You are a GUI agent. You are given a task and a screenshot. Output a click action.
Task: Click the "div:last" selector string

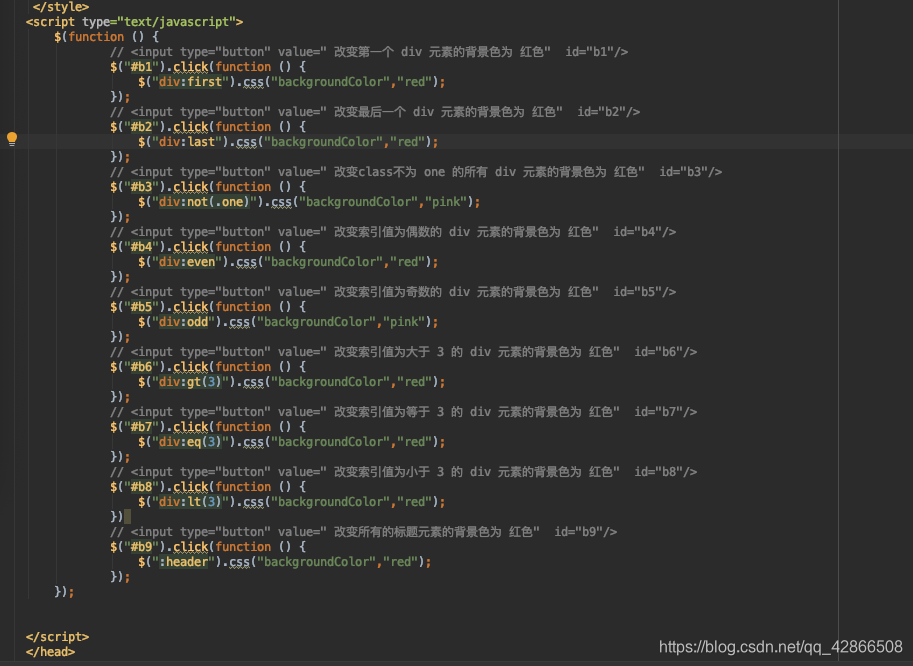(x=187, y=142)
